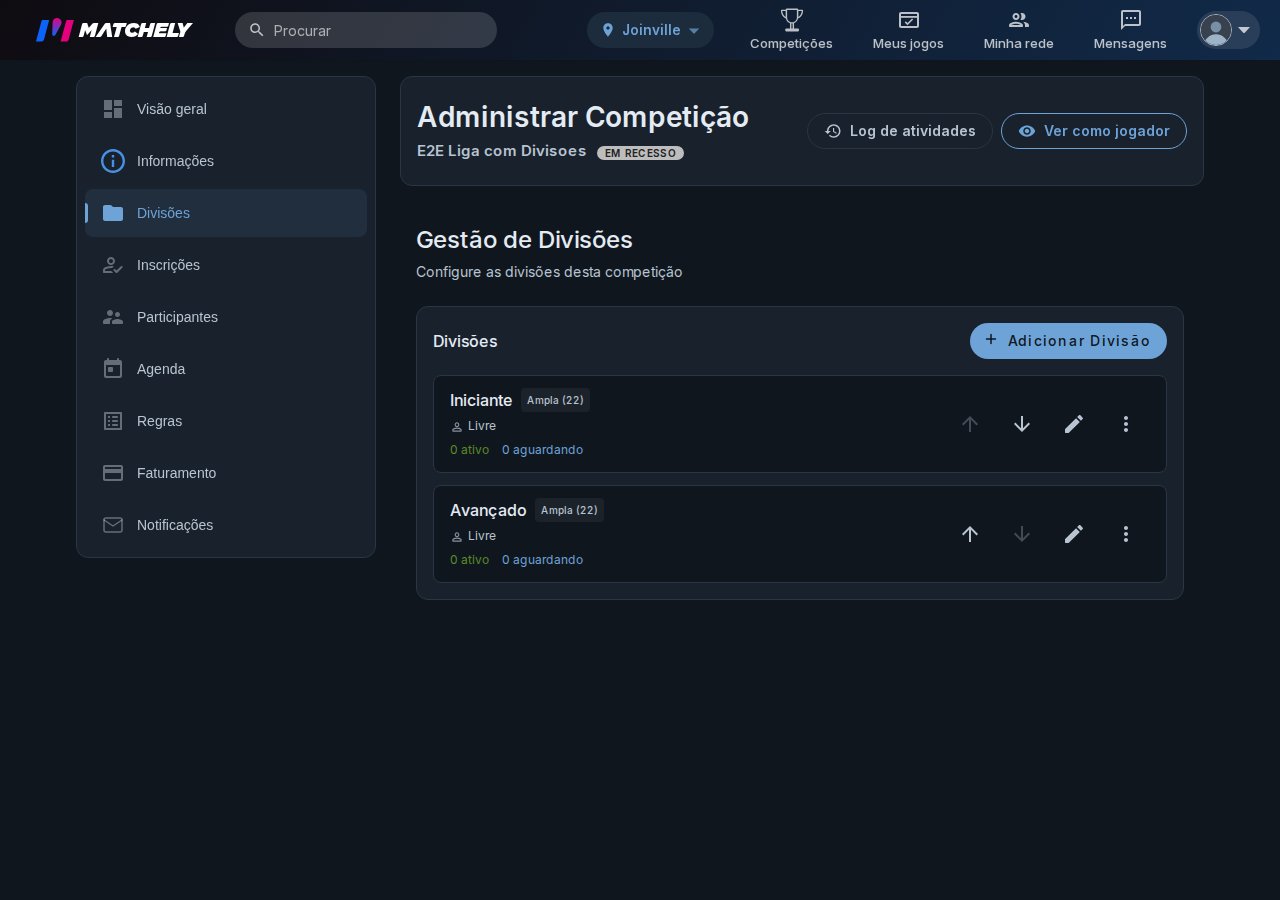Click Avançado move-down arrow
The width and height of the screenshot is (1280, 900).
tap(1022, 534)
